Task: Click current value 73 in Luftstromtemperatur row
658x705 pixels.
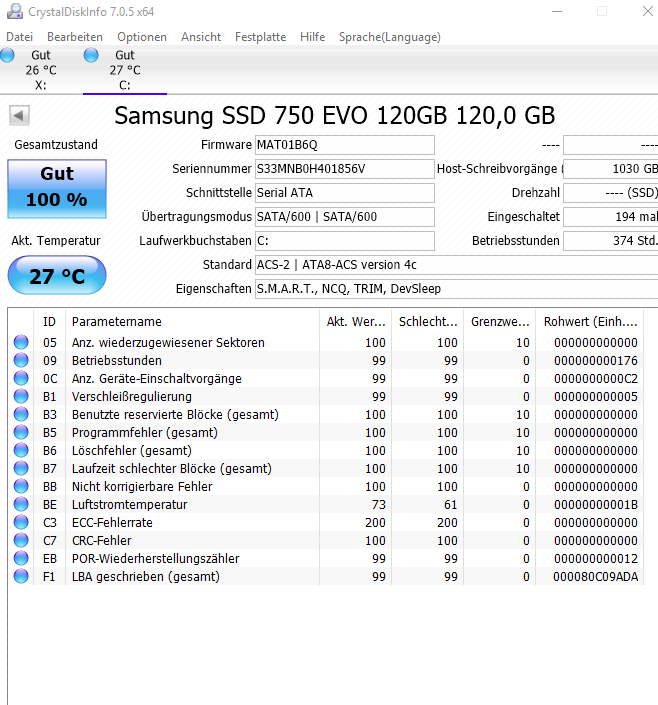Action: tap(379, 504)
